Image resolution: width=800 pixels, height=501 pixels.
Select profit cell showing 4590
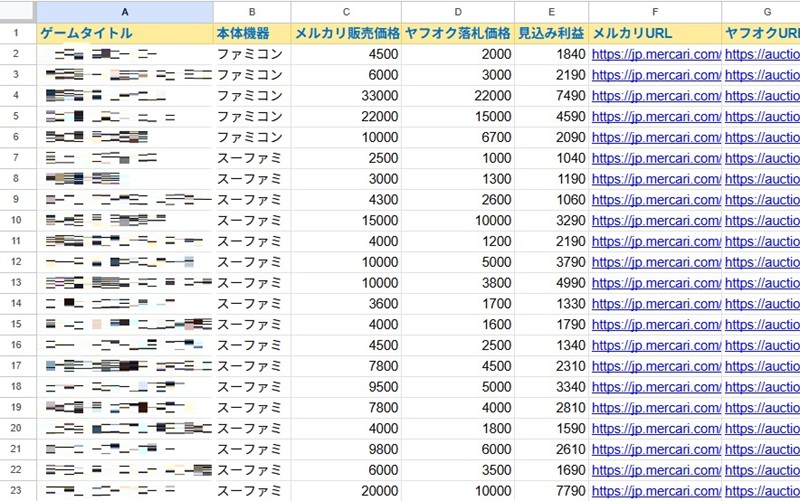[x=552, y=116]
